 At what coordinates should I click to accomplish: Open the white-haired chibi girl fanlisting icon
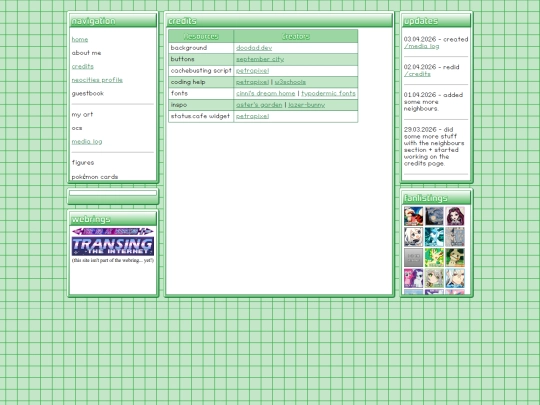[413, 237]
